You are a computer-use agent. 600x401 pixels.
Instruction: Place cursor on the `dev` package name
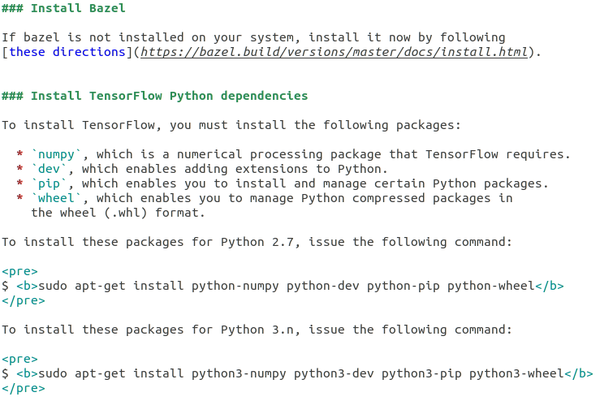pos(53,169)
